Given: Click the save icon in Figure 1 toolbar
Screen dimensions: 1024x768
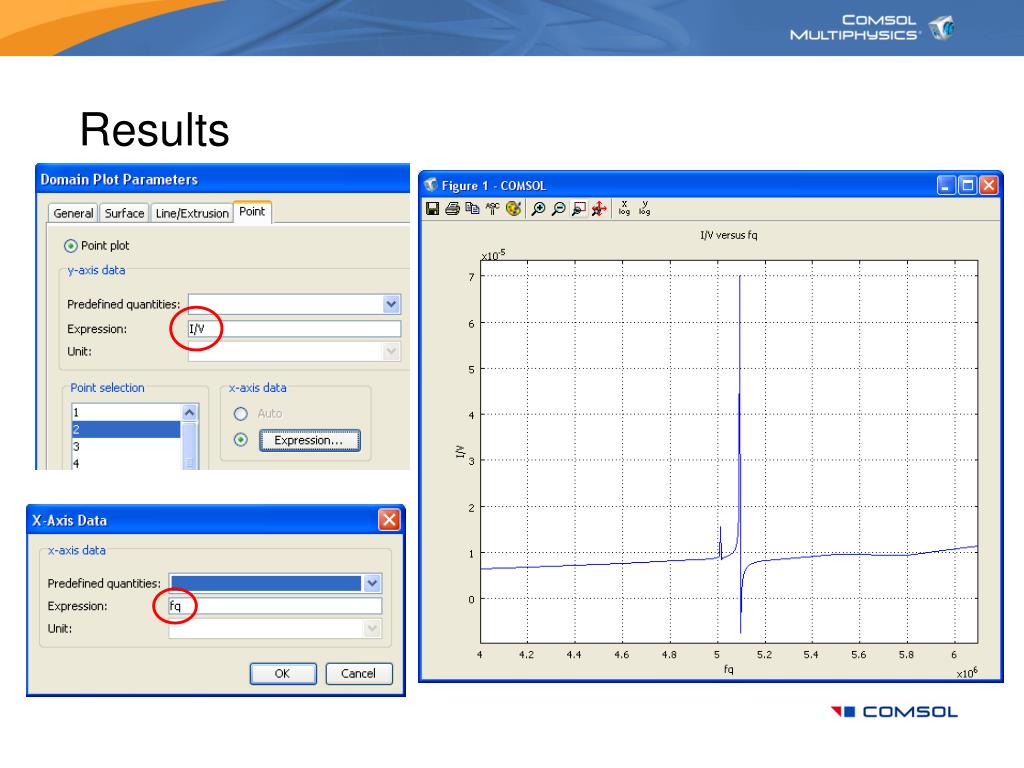Looking at the screenshot, I should coord(432,208).
